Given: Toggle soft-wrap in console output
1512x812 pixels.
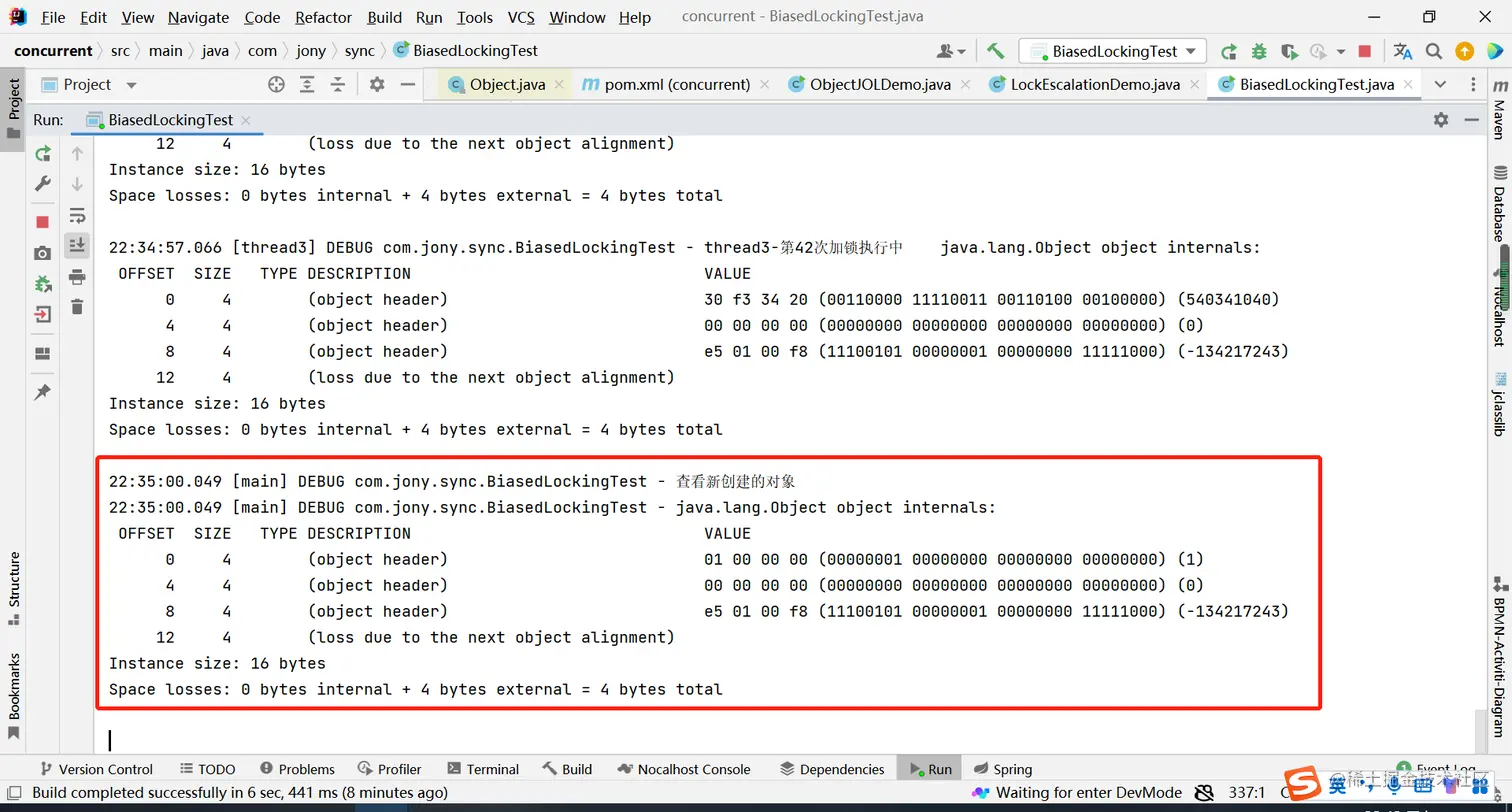Looking at the screenshot, I should pos(77,215).
